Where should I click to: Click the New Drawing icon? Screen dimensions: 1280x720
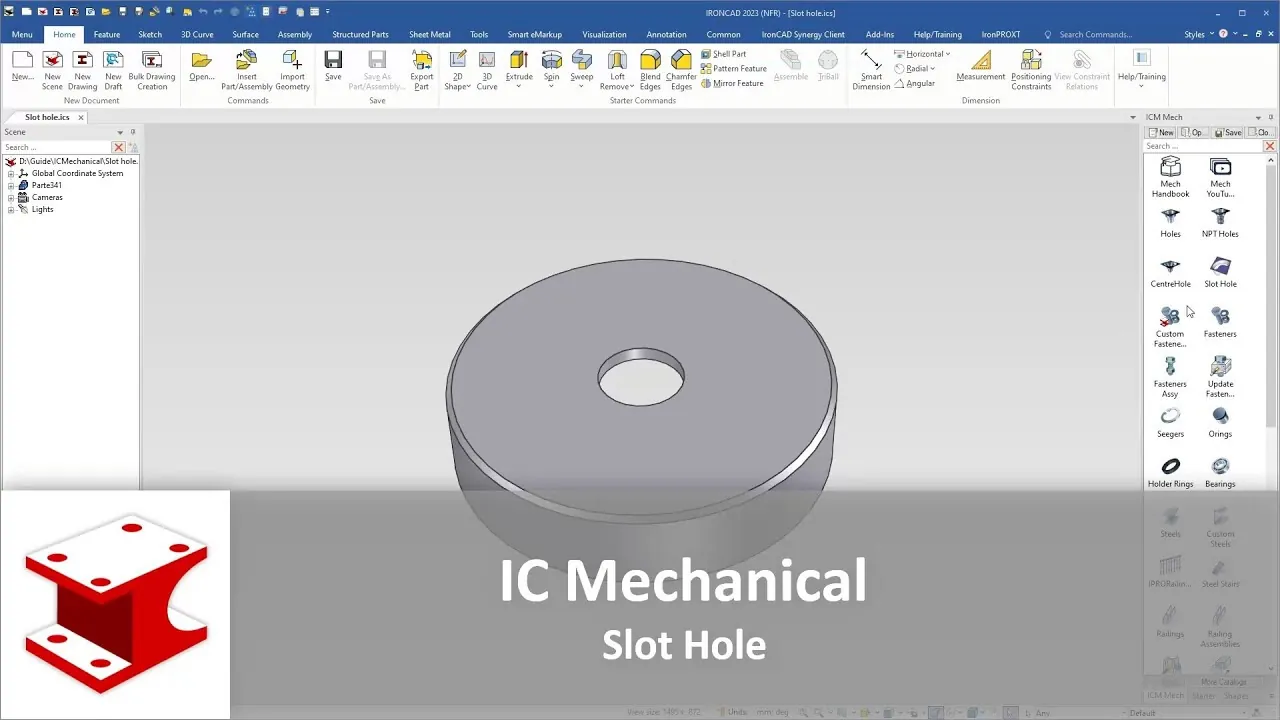83,70
